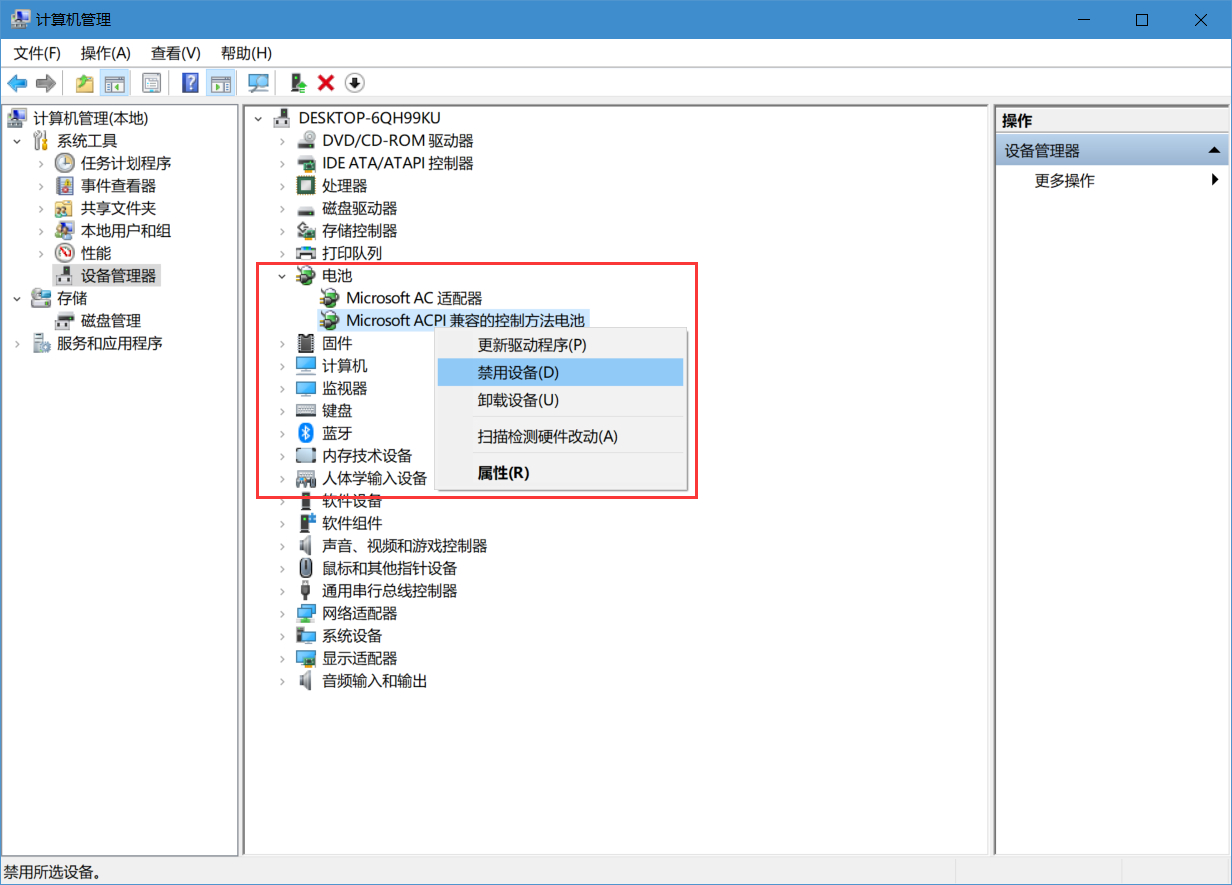
Task: Open the 查看 menu
Action: pos(174,53)
